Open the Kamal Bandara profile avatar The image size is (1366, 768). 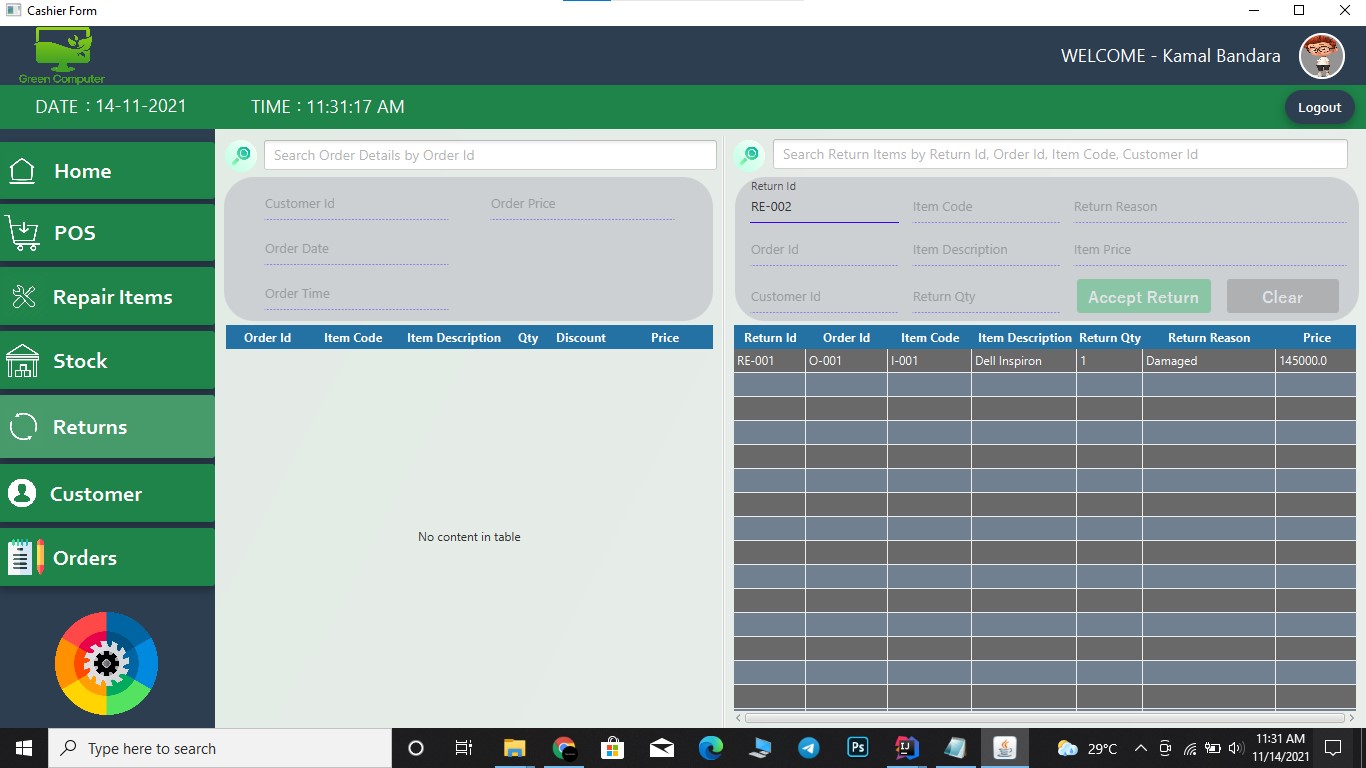(1322, 56)
